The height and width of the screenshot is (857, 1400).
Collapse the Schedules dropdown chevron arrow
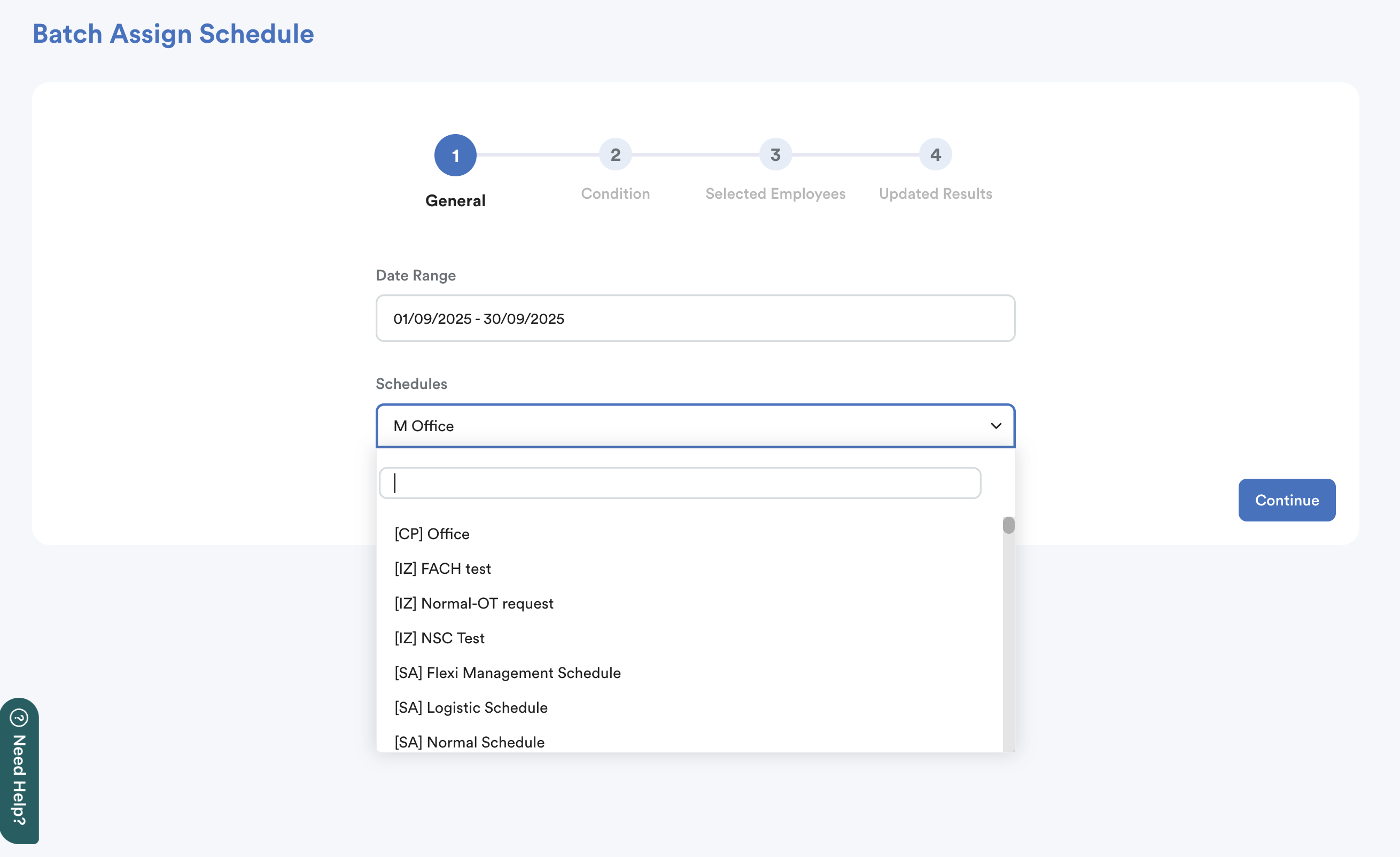point(995,426)
